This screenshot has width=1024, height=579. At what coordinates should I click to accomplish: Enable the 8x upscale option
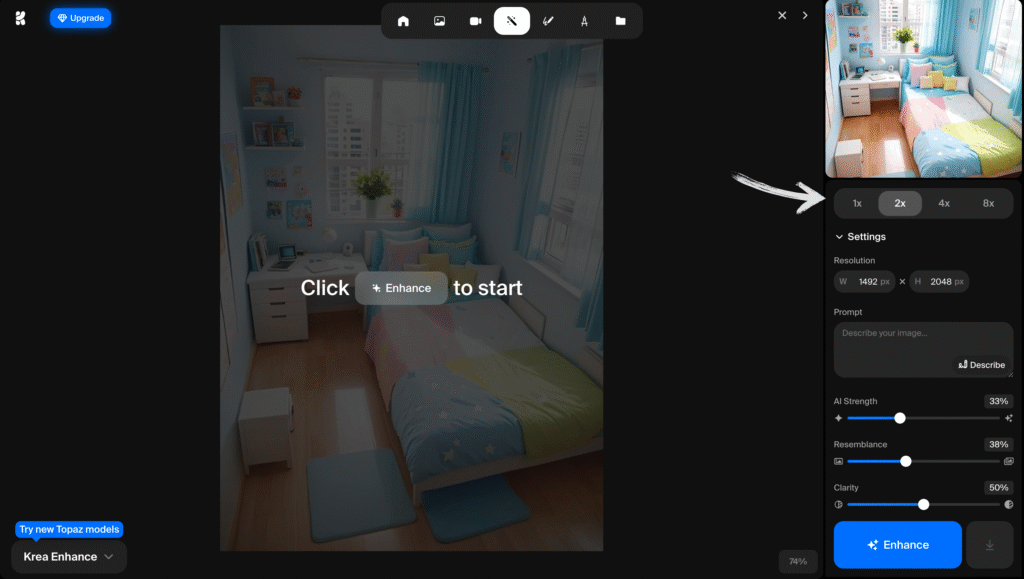pos(988,202)
